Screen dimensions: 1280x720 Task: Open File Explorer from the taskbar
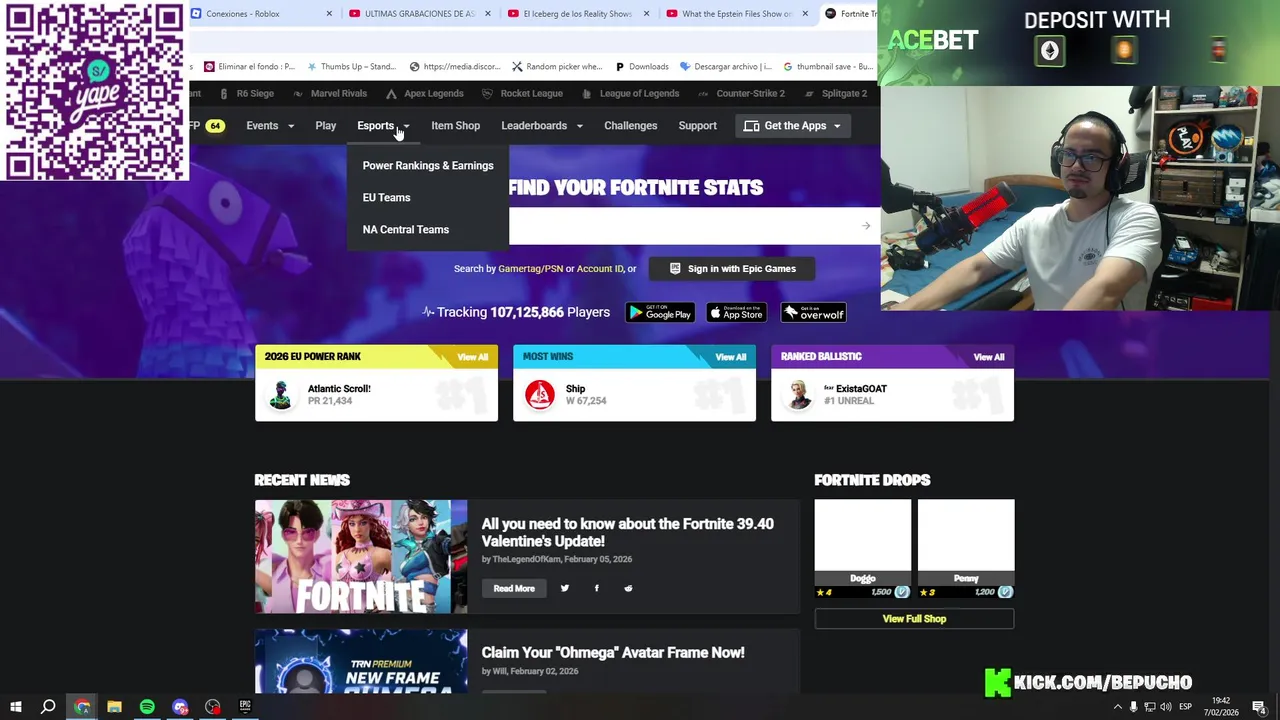[114, 707]
